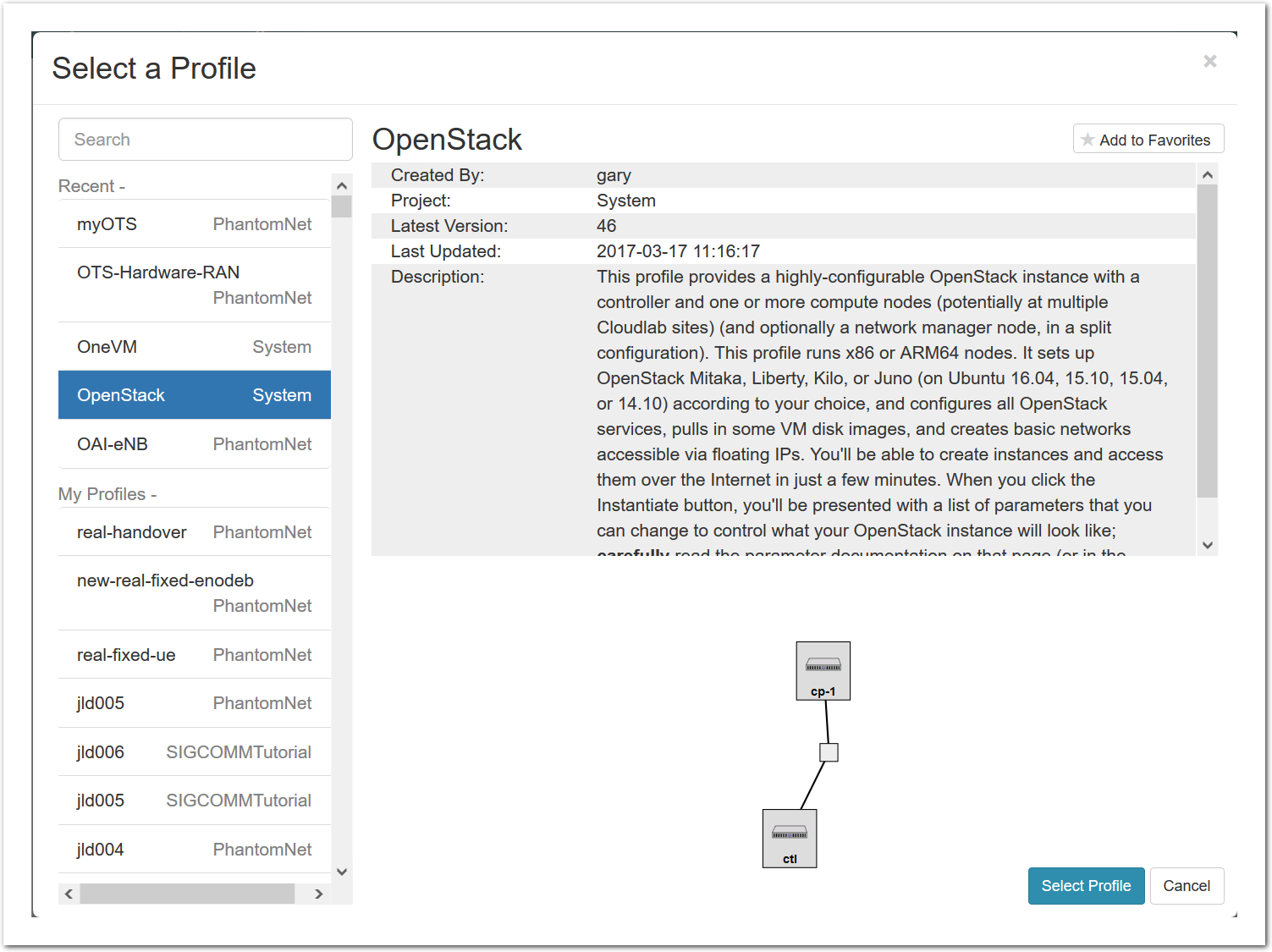Select the OTS-Hardware-RAN profile
This screenshot has width=1272, height=952.
click(x=195, y=285)
